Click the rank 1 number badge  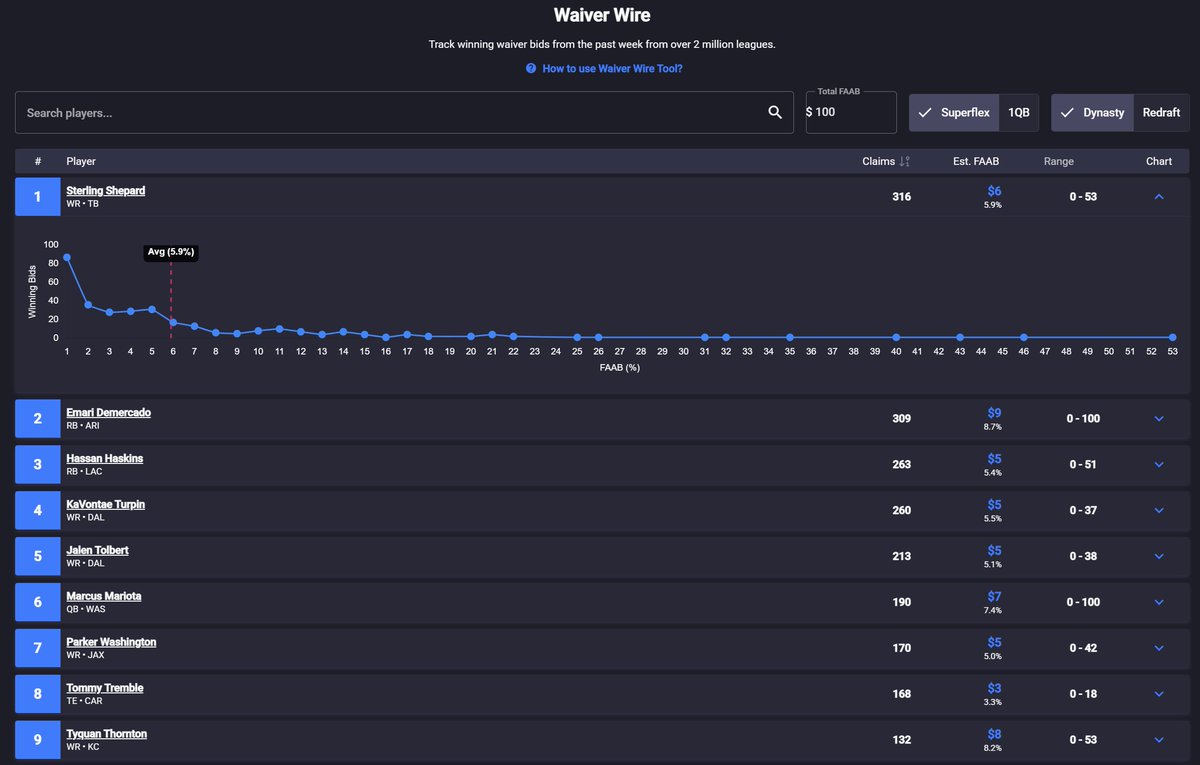click(38, 197)
